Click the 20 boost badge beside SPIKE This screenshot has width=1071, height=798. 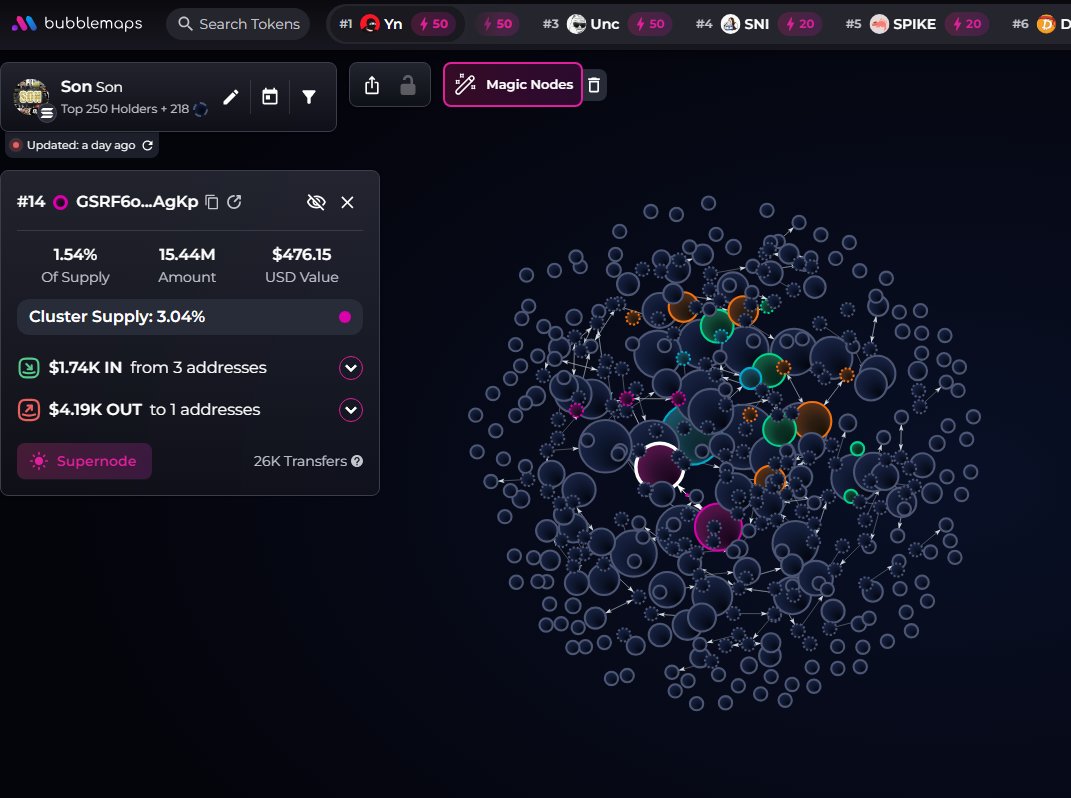(967, 24)
